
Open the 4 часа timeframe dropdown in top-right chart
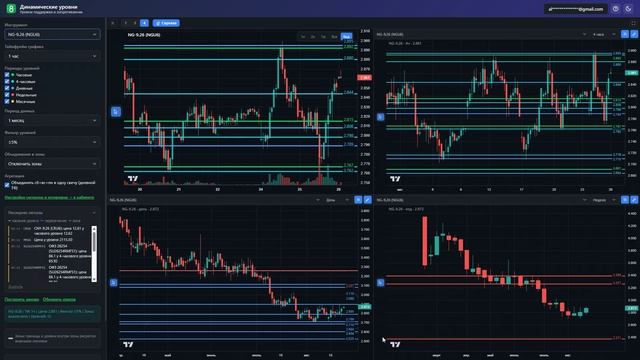point(604,34)
